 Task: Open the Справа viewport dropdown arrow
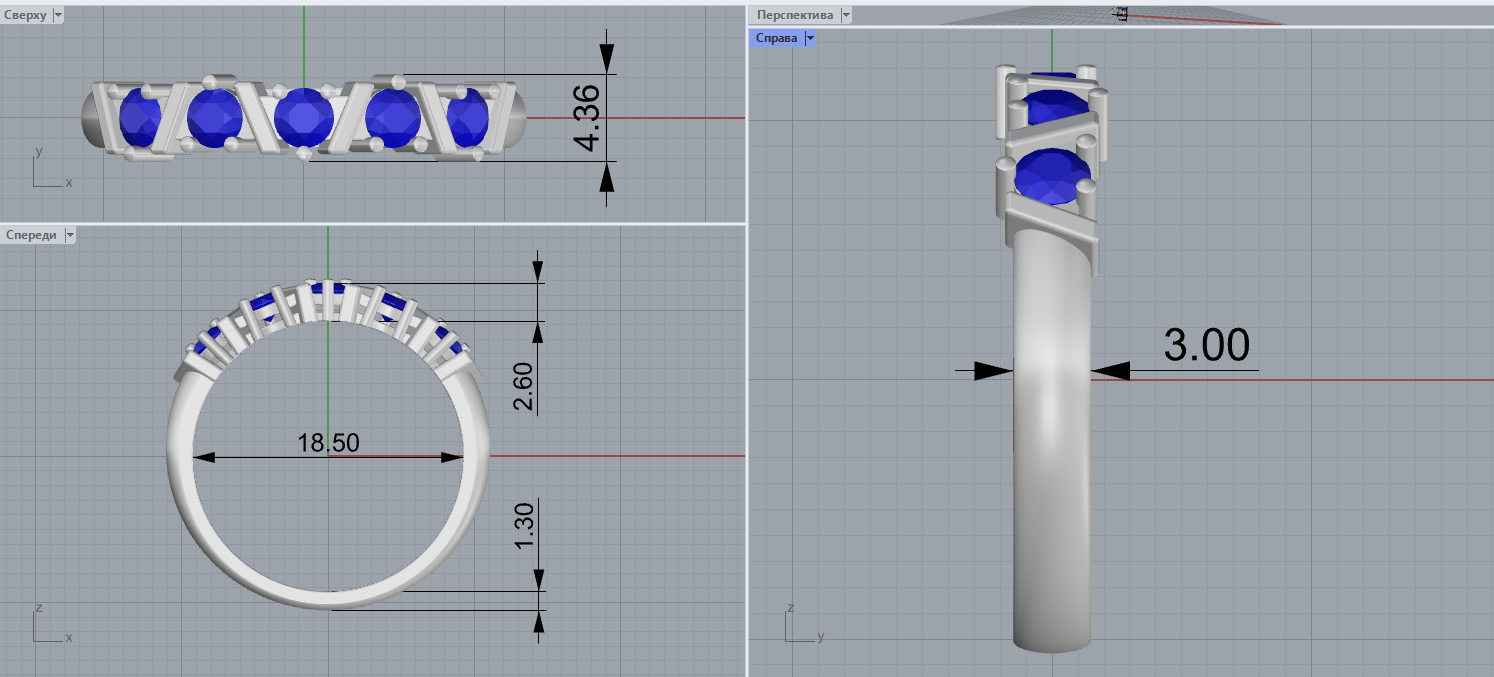click(810, 38)
